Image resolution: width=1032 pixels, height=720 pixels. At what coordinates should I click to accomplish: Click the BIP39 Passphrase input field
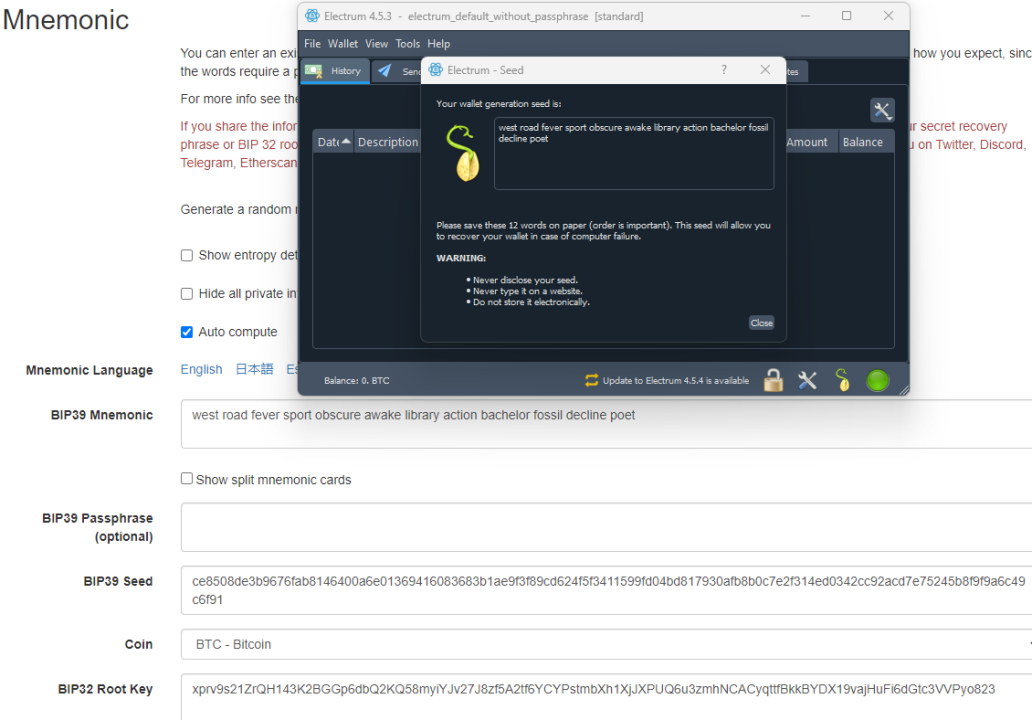pos(606,527)
